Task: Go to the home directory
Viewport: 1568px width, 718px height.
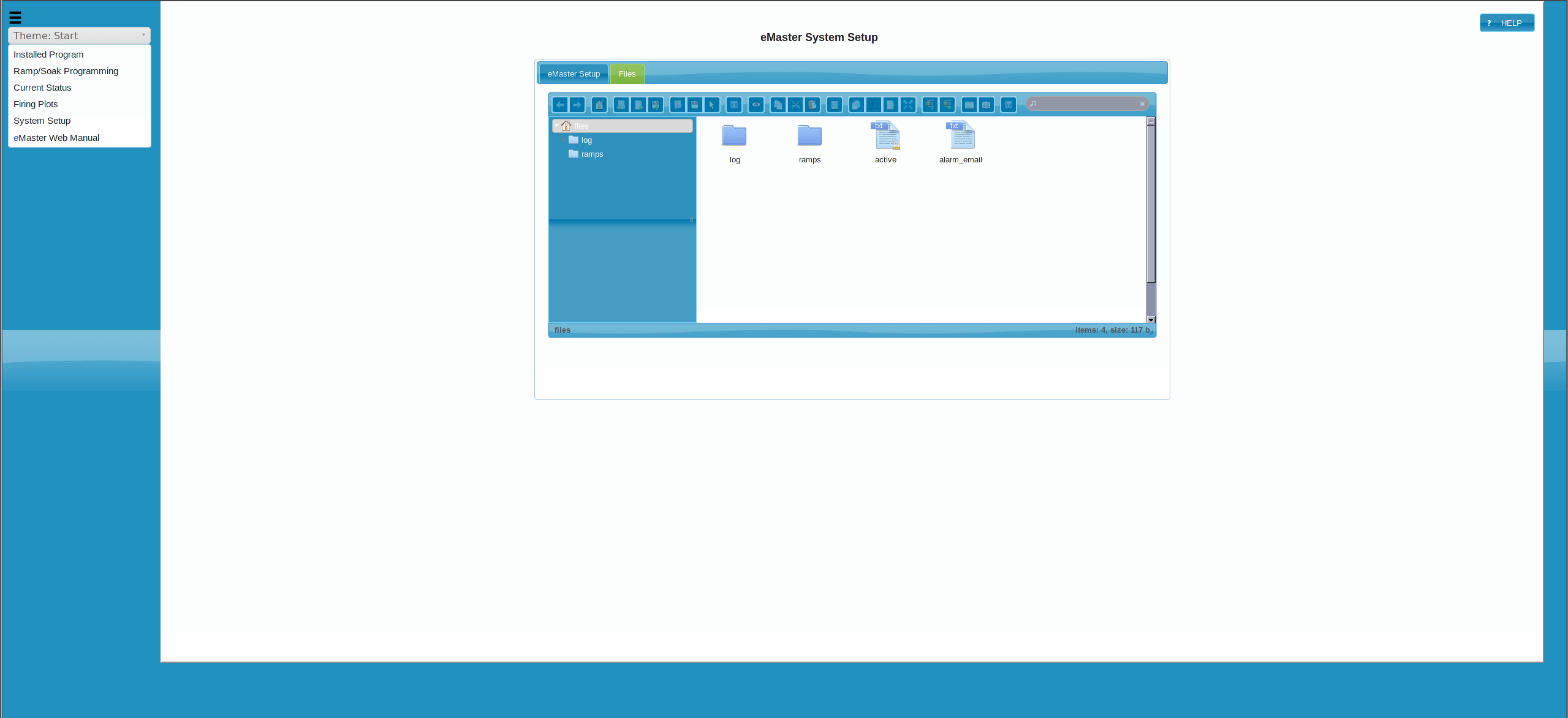Action: 599,105
